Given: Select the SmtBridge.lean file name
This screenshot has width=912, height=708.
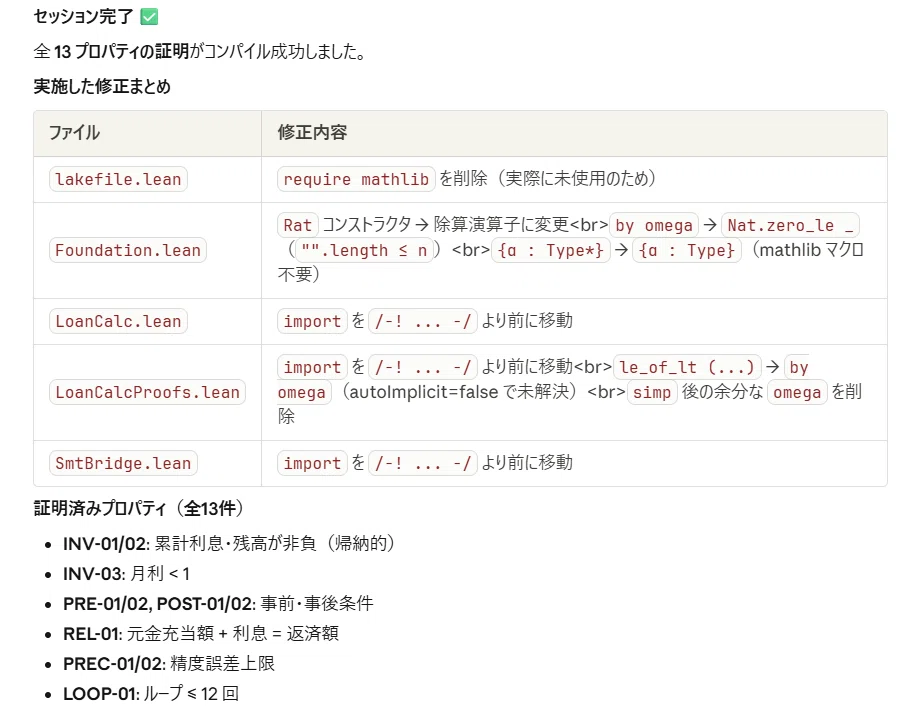Looking at the screenshot, I should click(123, 463).
